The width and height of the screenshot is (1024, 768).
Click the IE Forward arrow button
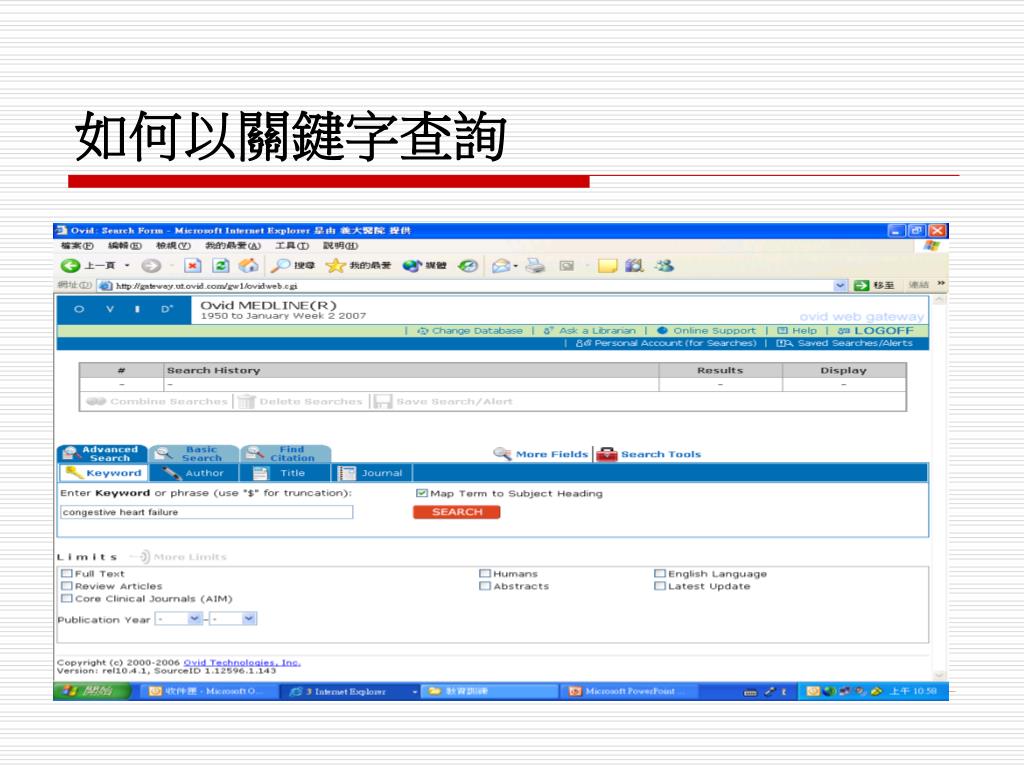(151, 266)
